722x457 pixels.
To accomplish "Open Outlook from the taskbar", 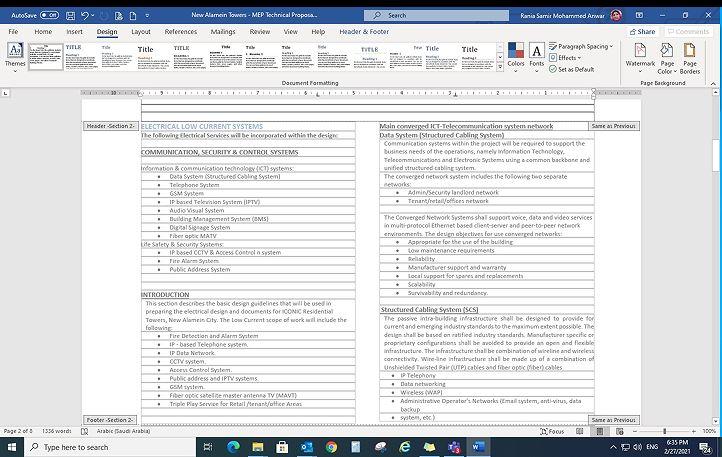I will 307,447.
